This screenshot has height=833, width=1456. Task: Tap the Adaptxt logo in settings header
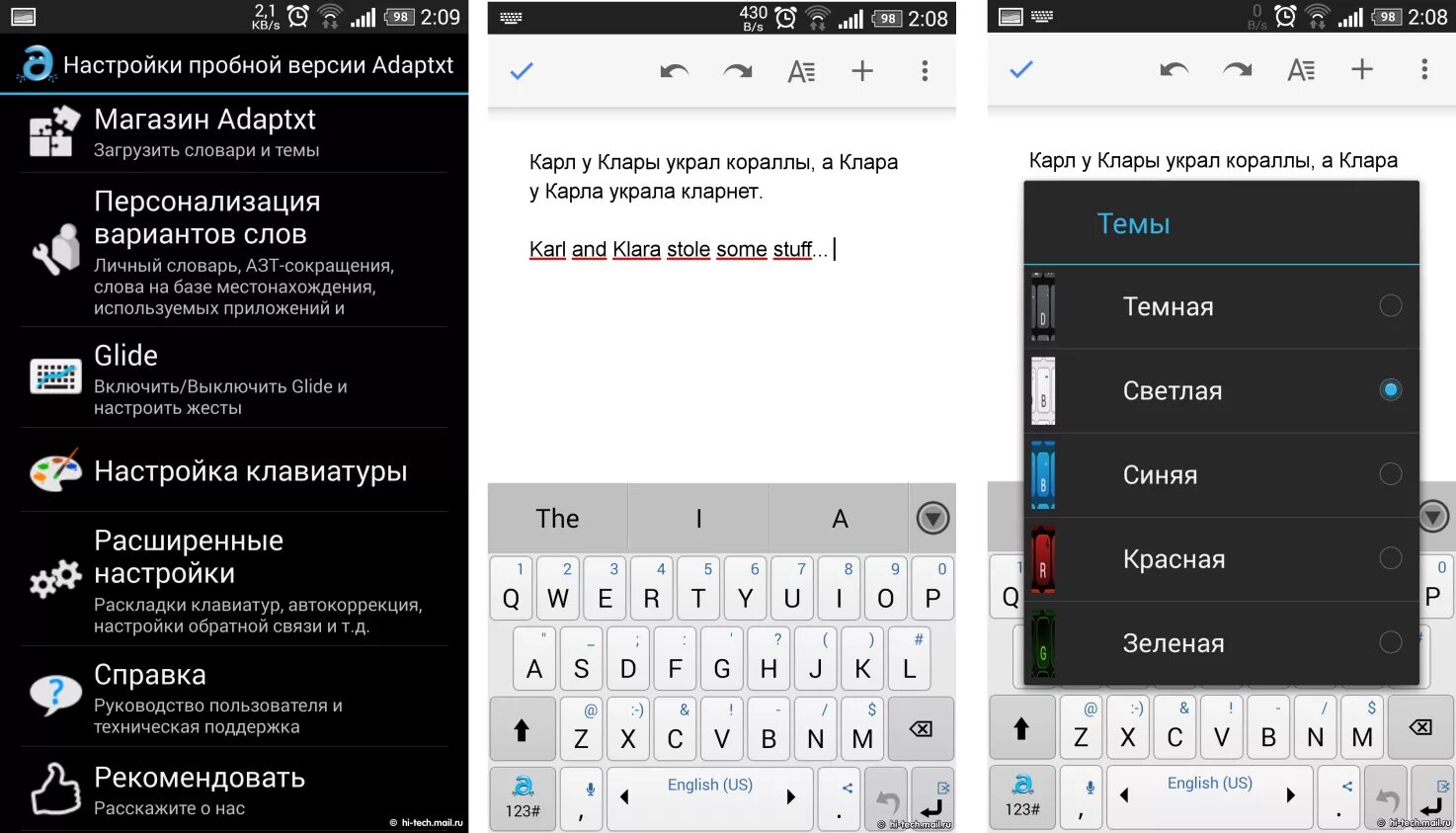37,64
